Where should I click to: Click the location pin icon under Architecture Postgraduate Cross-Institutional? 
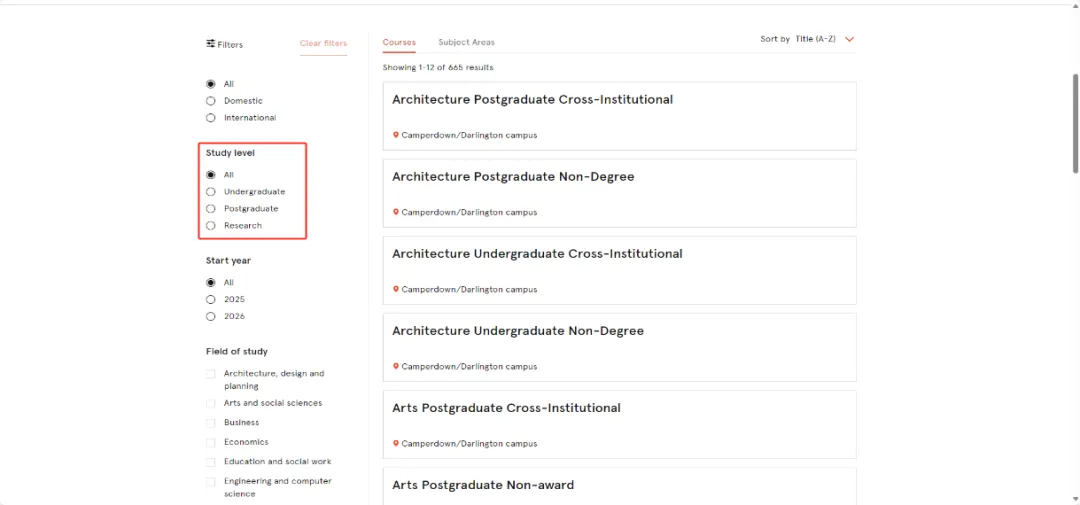tap(395, 135)
